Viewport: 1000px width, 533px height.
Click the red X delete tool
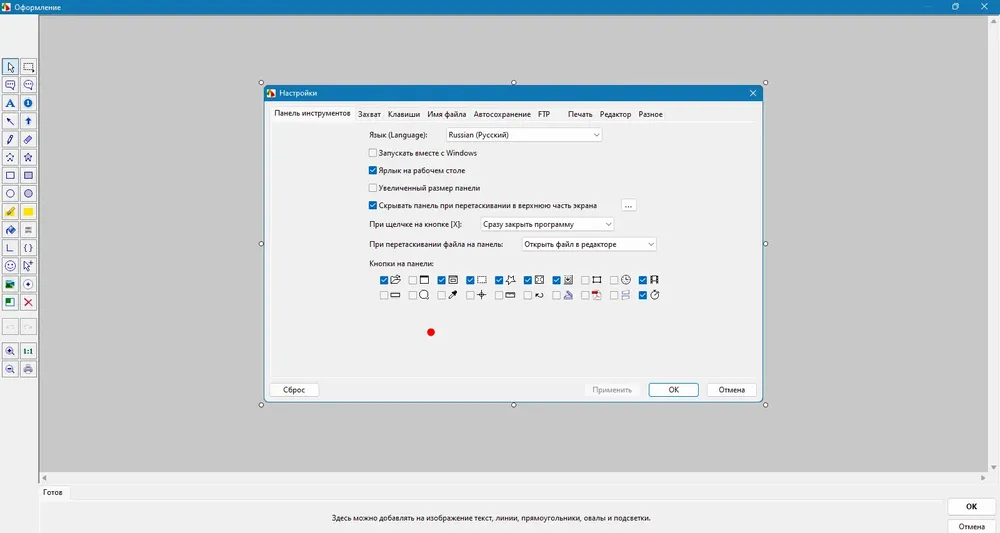coord(28,302)
